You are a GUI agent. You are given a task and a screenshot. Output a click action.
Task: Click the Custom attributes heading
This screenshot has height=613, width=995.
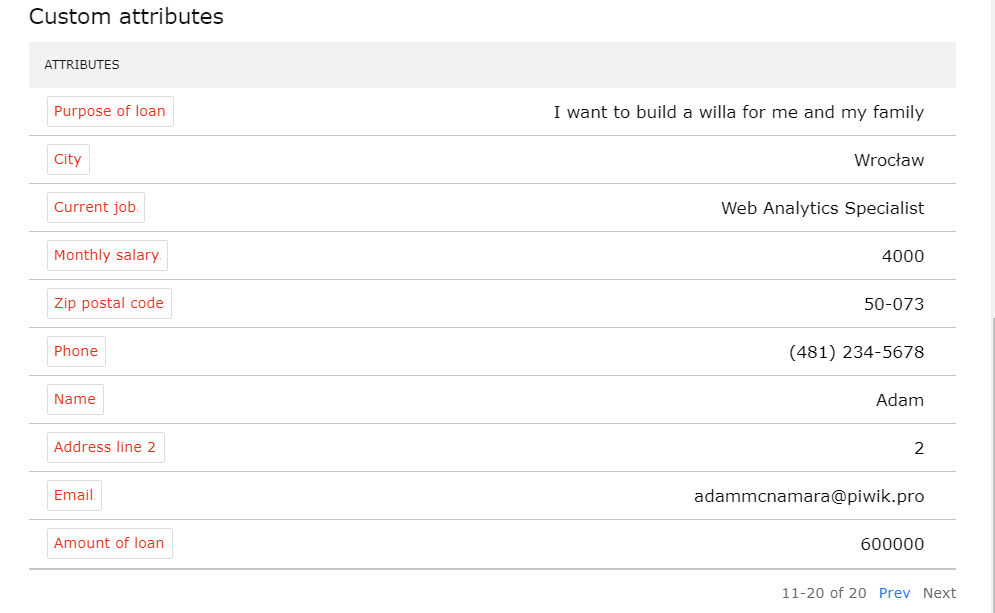point(126,17)
